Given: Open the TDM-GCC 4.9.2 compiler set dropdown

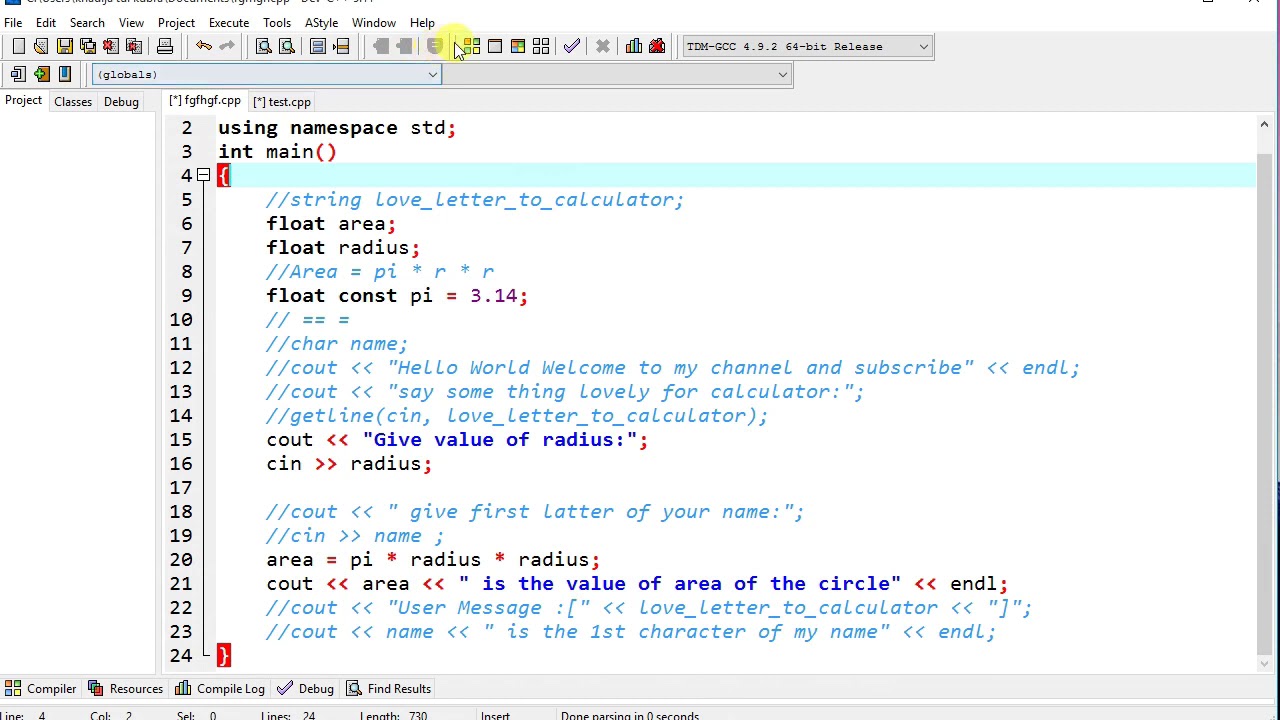Looking at the screenshot, I should (807, 46).
